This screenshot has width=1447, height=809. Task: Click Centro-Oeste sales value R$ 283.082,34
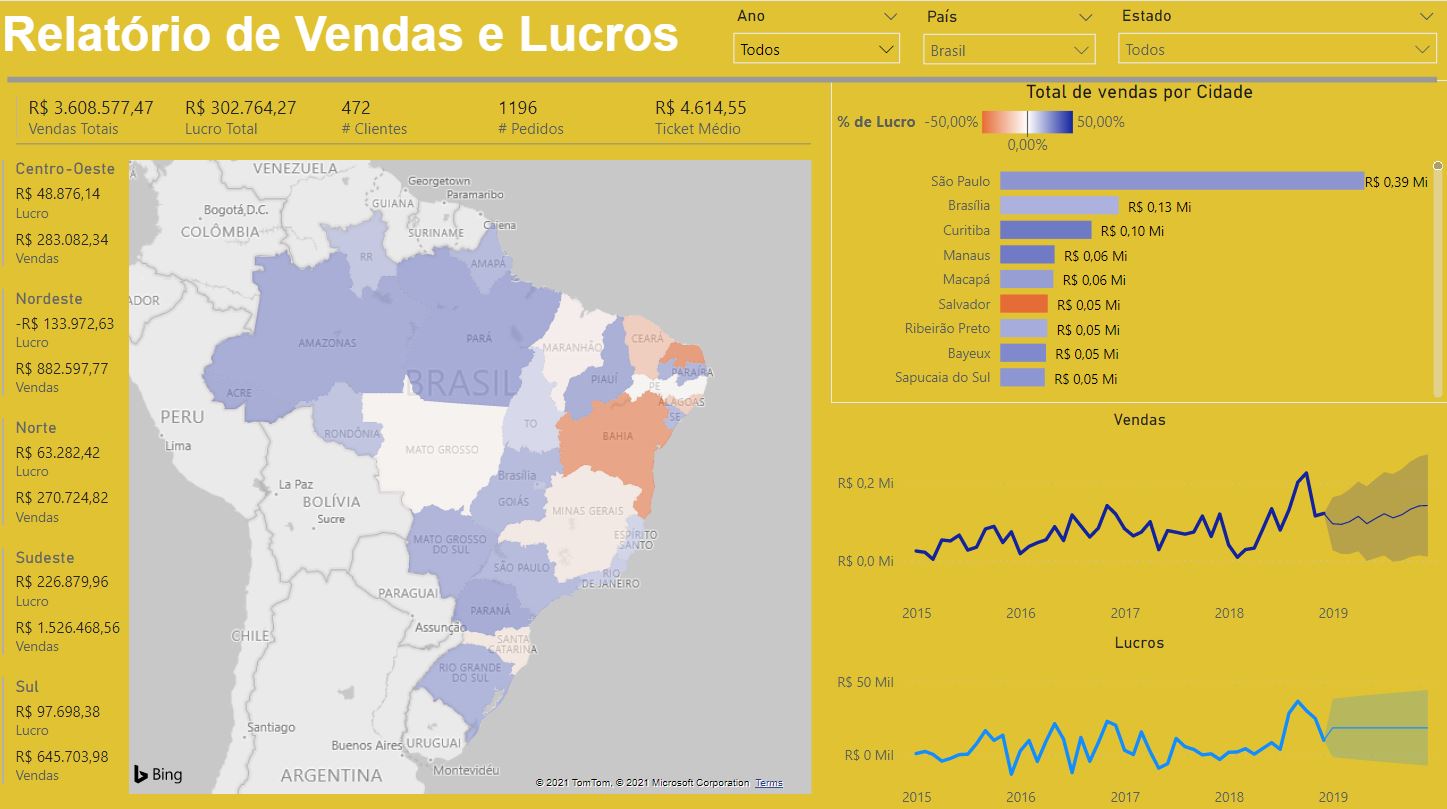[x=62, y=239]
